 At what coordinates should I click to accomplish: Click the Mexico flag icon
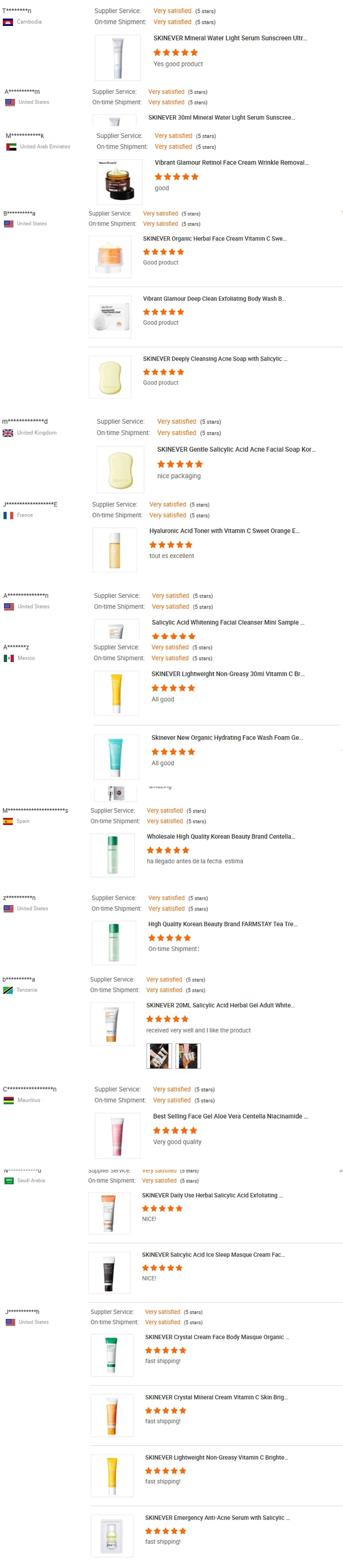[8, 658]
